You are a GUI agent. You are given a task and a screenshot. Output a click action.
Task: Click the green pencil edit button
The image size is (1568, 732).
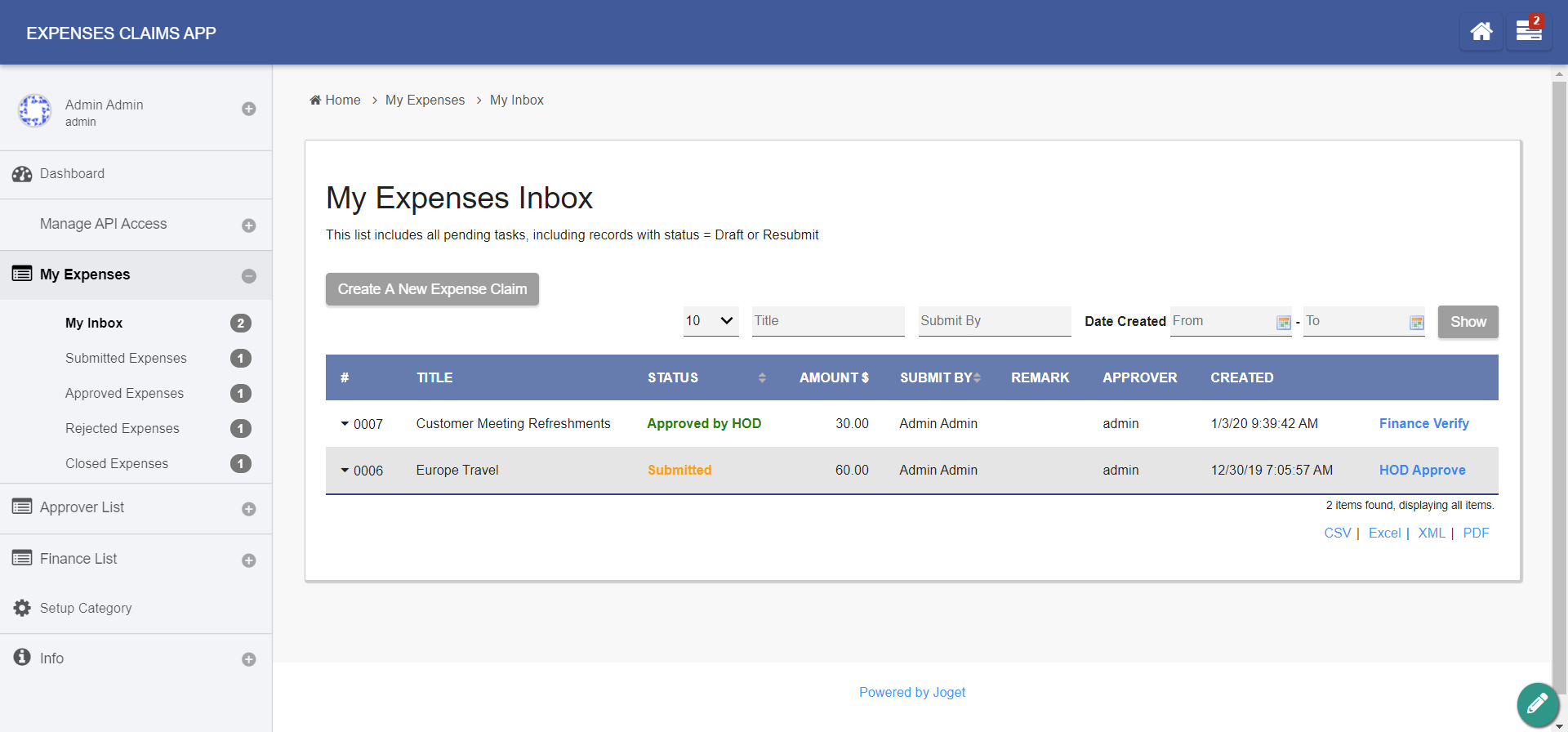click(x=1537, y=703)
